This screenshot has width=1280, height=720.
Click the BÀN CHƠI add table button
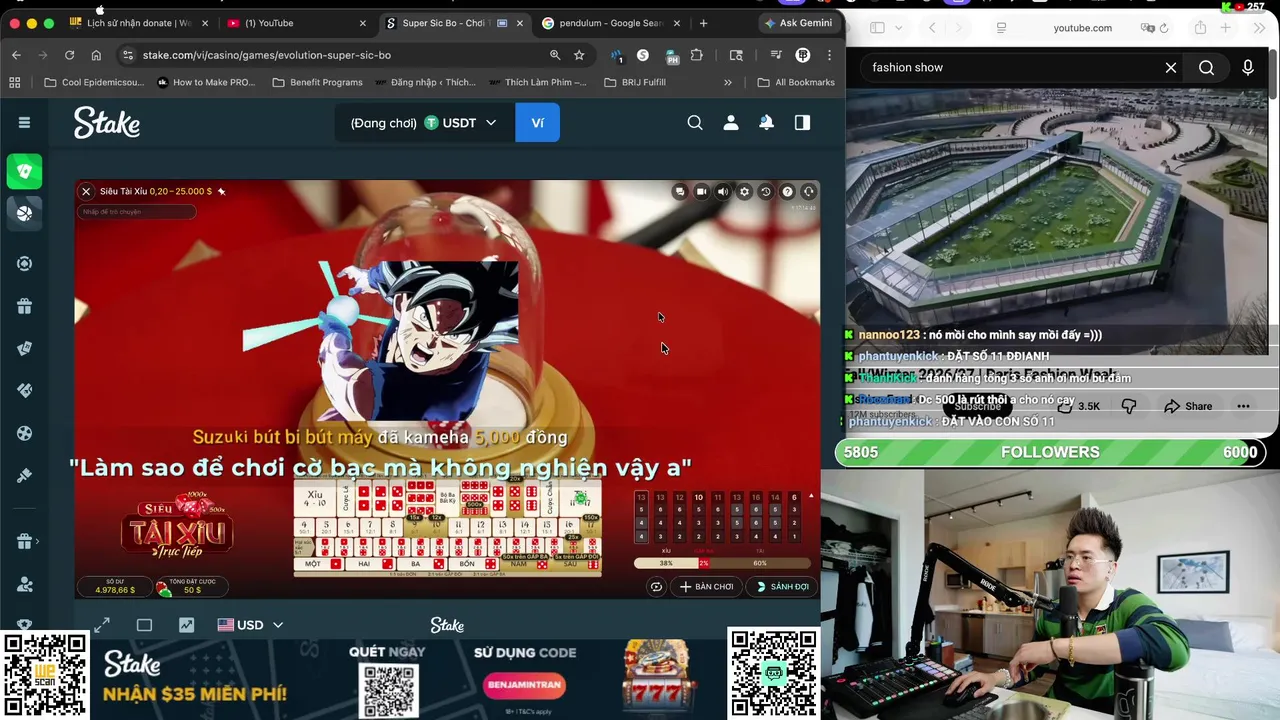pyautogui.click(x=707, y=587)
